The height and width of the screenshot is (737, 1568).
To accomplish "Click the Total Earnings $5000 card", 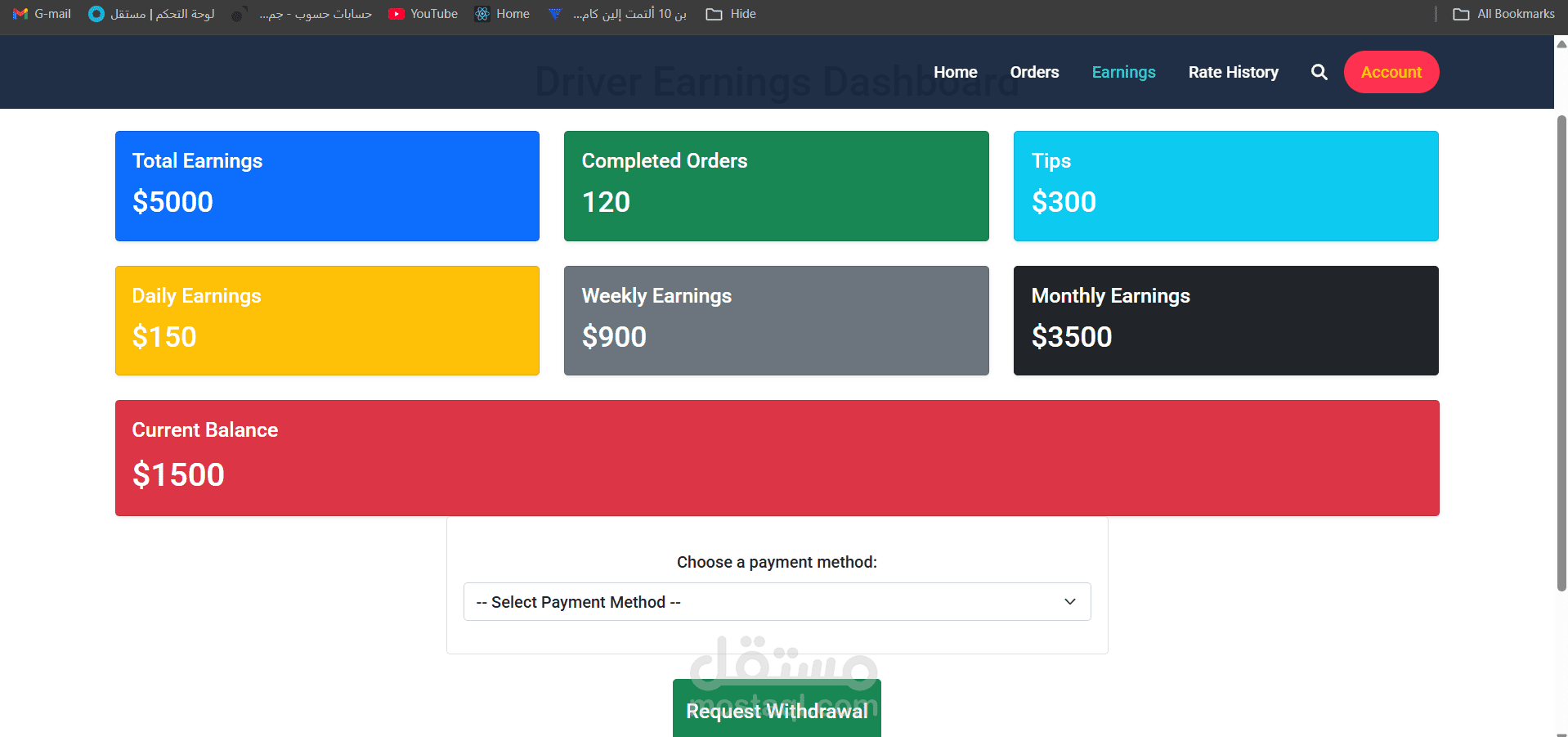I will pos(327,186).
